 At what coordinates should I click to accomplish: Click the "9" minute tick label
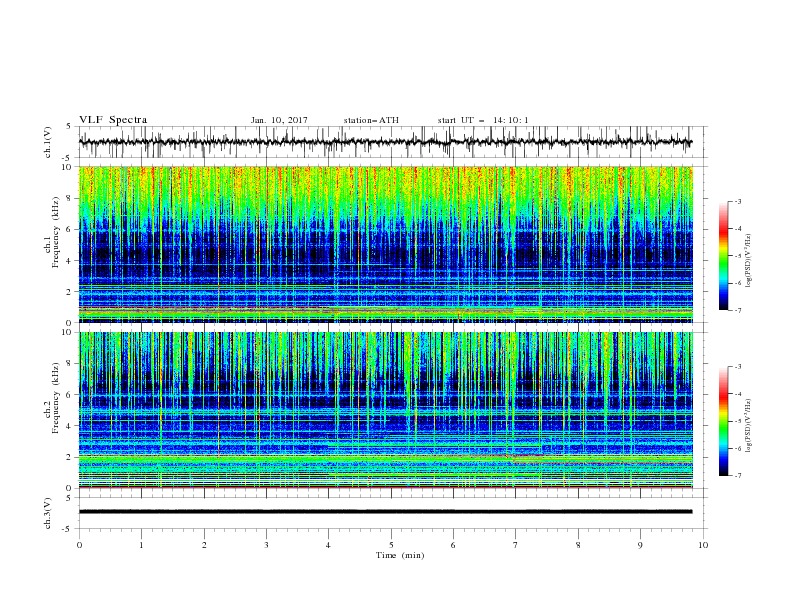640,545
